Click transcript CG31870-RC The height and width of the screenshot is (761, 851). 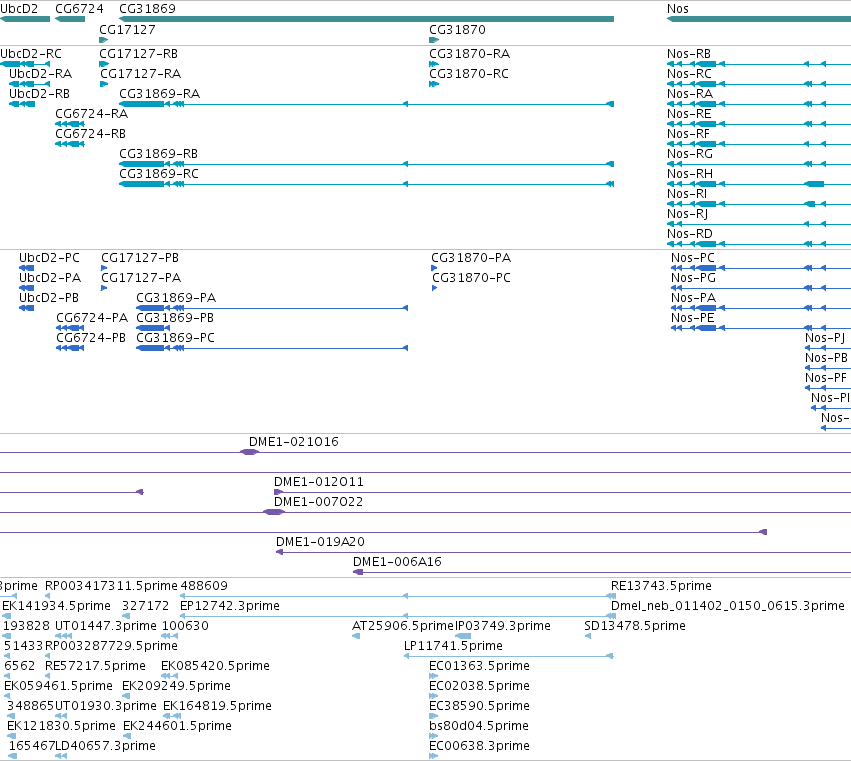click(469, 74)
